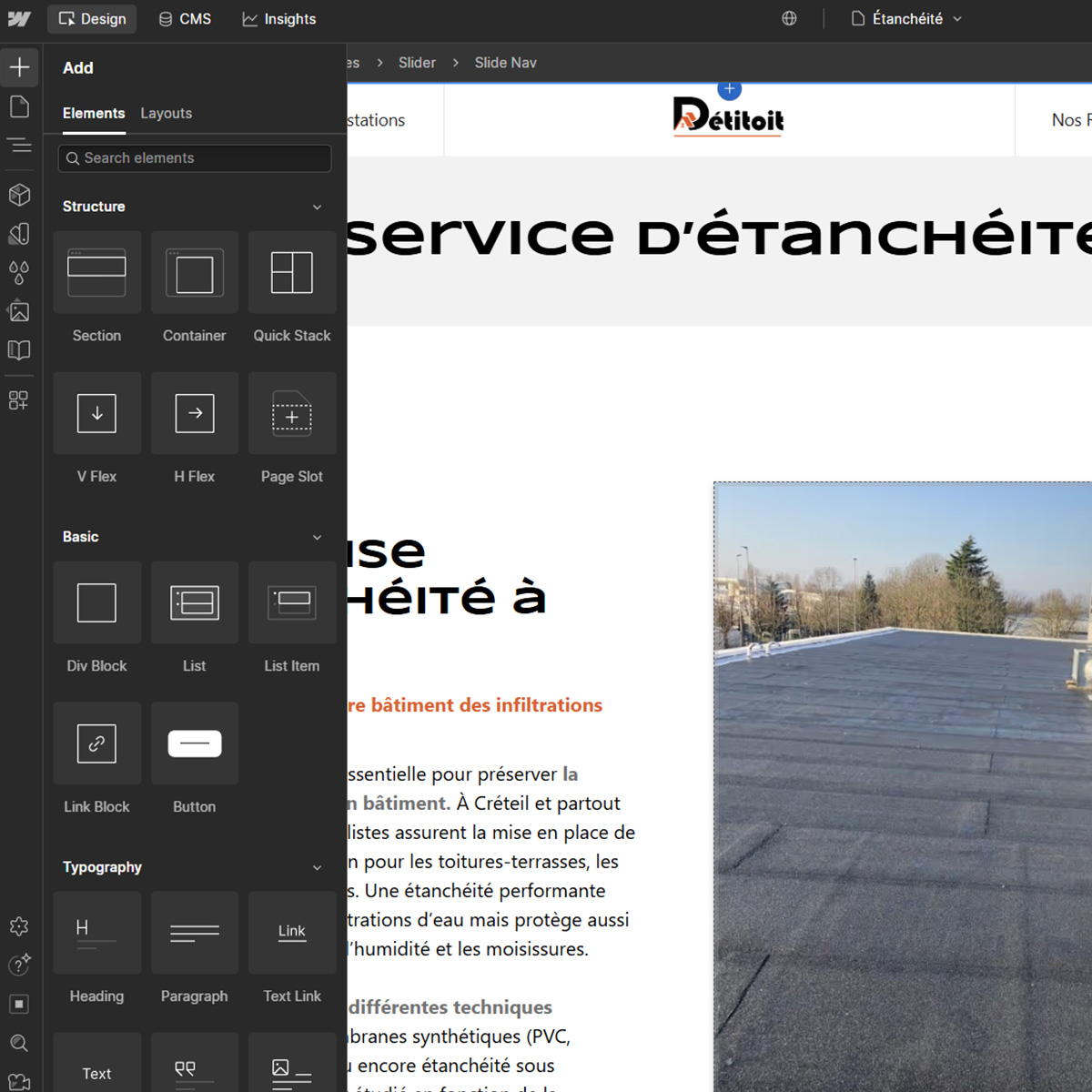This screenshot has width=1092, height=1092.
Task: Open the Style selectors panel icon
Action: pos(19,234)
